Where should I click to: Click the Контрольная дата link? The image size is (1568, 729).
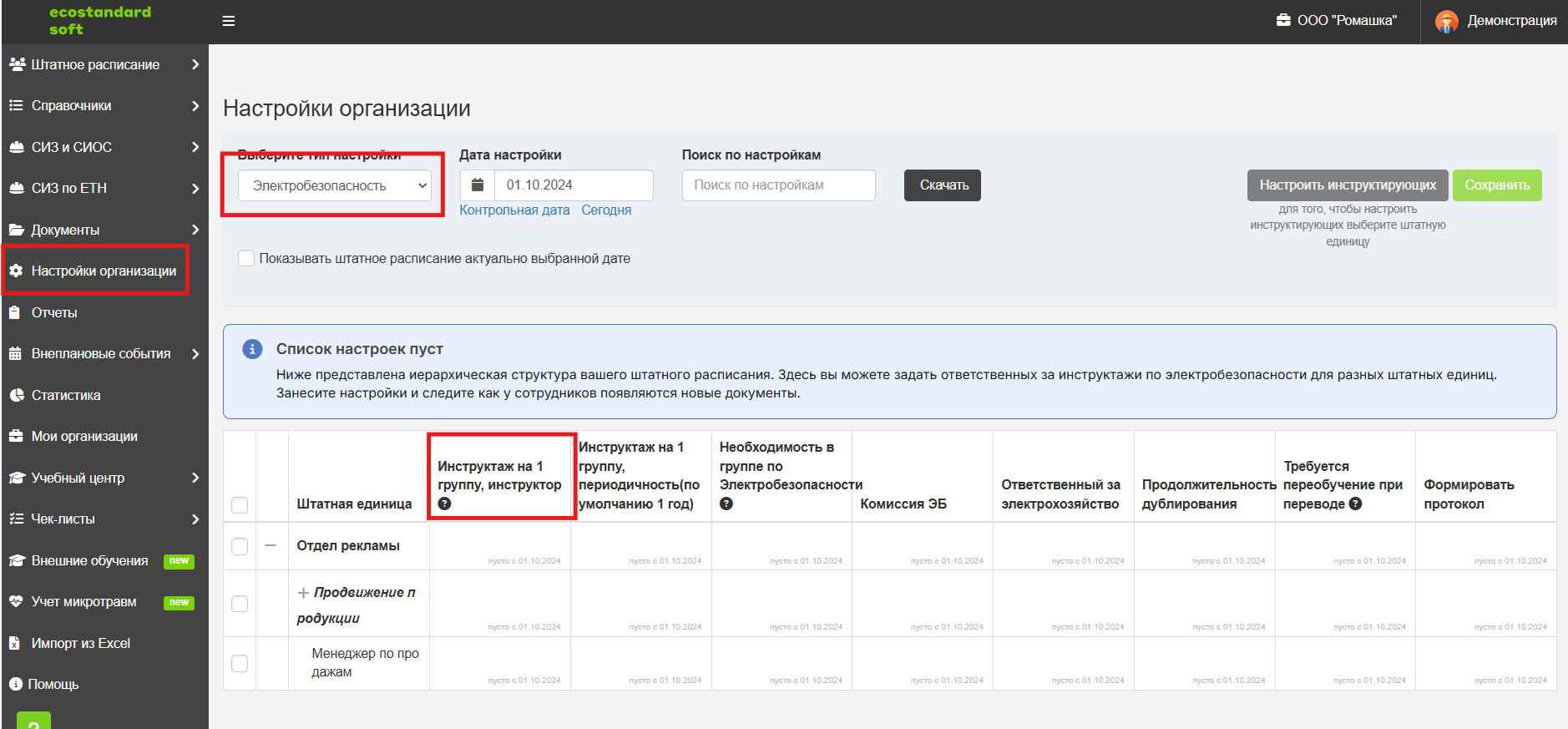point(514,210)
